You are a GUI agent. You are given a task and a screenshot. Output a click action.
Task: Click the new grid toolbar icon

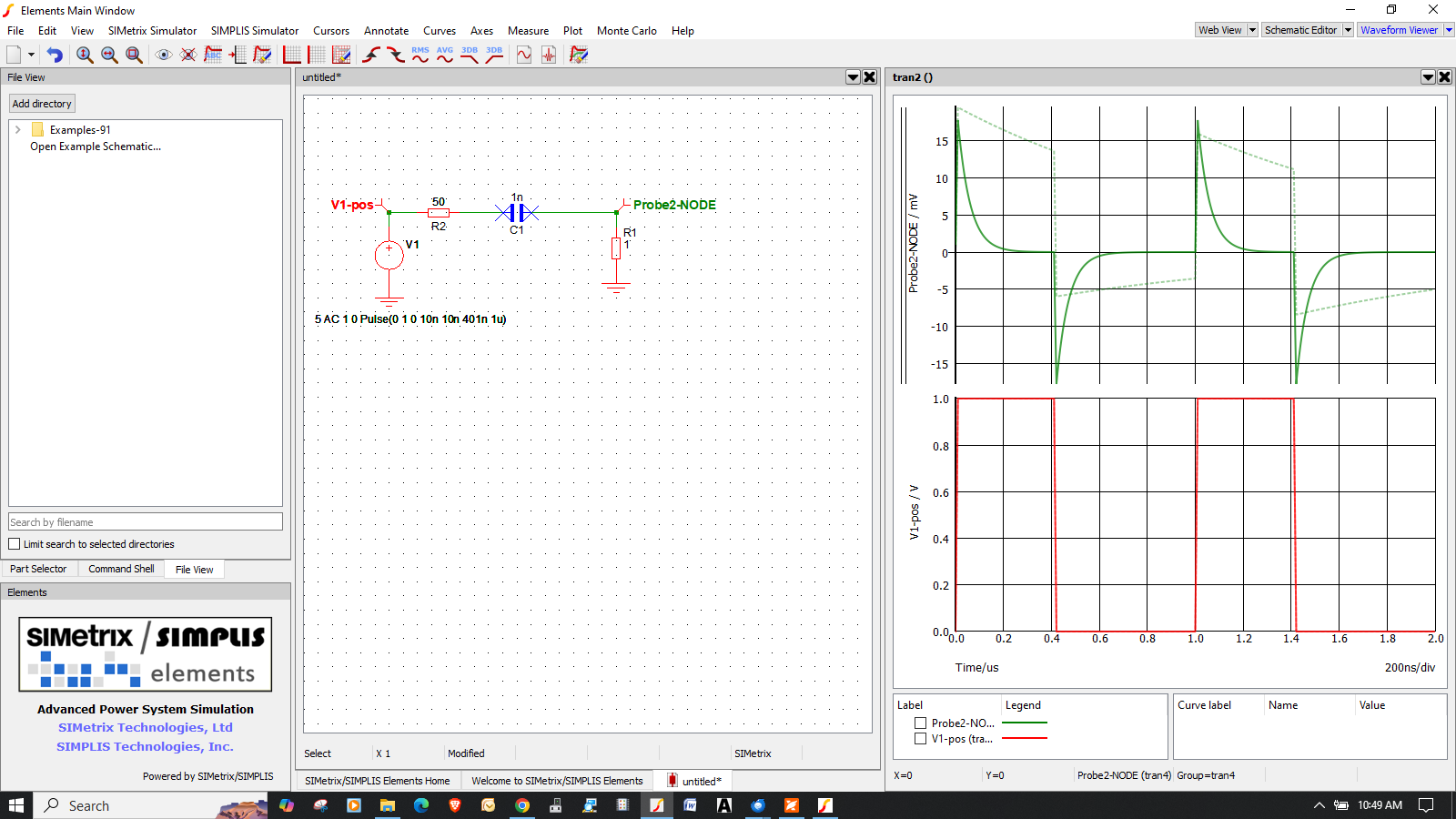(x=317, y=55)
